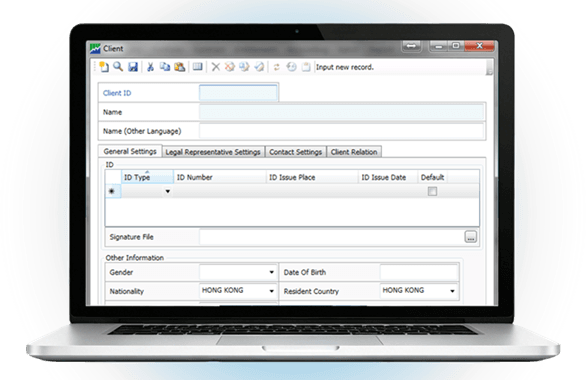Minimize the Client window

point(439,46)
